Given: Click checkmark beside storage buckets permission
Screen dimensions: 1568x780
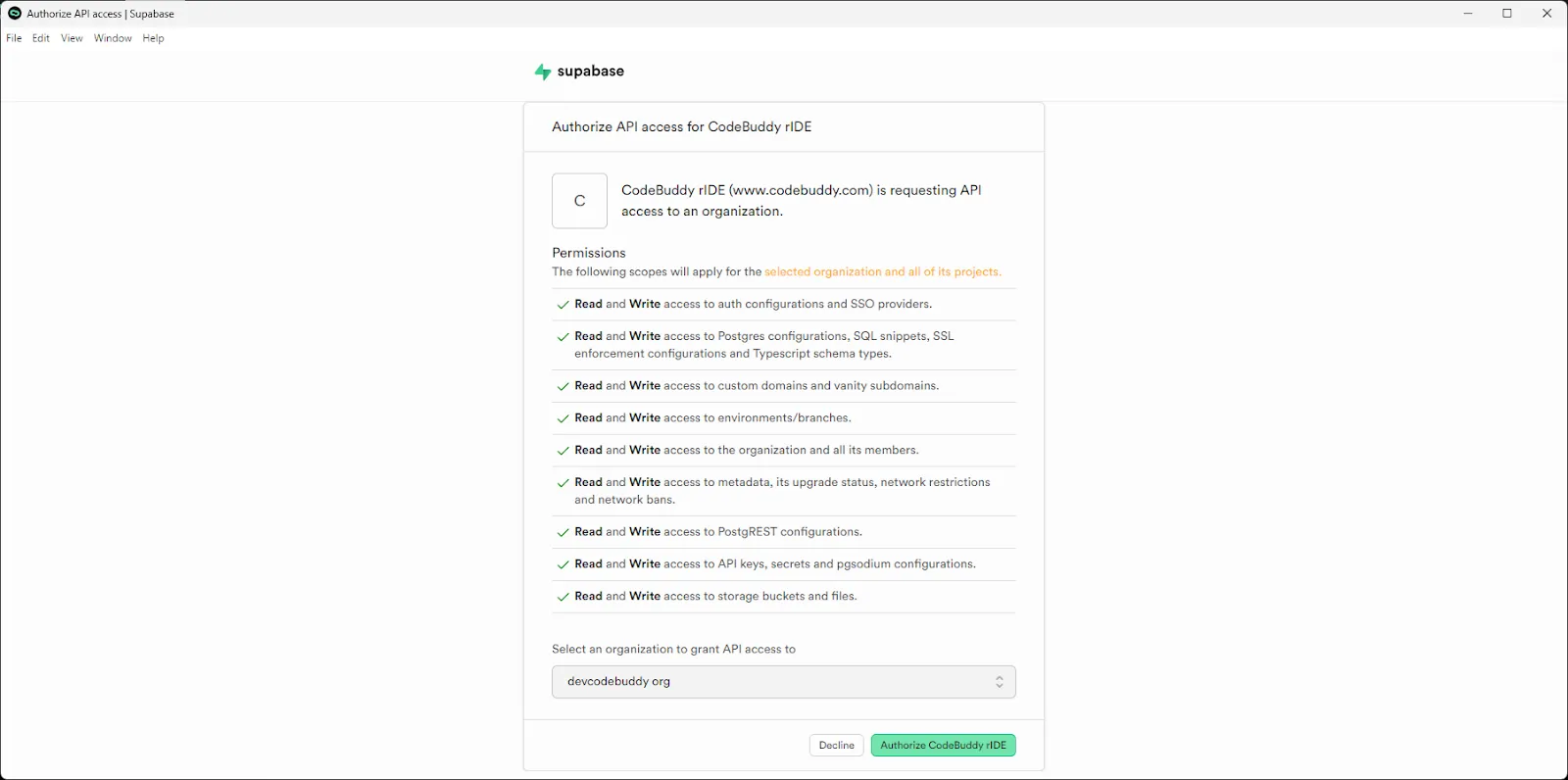Looking at the screenshot, I should coord(563,597).
